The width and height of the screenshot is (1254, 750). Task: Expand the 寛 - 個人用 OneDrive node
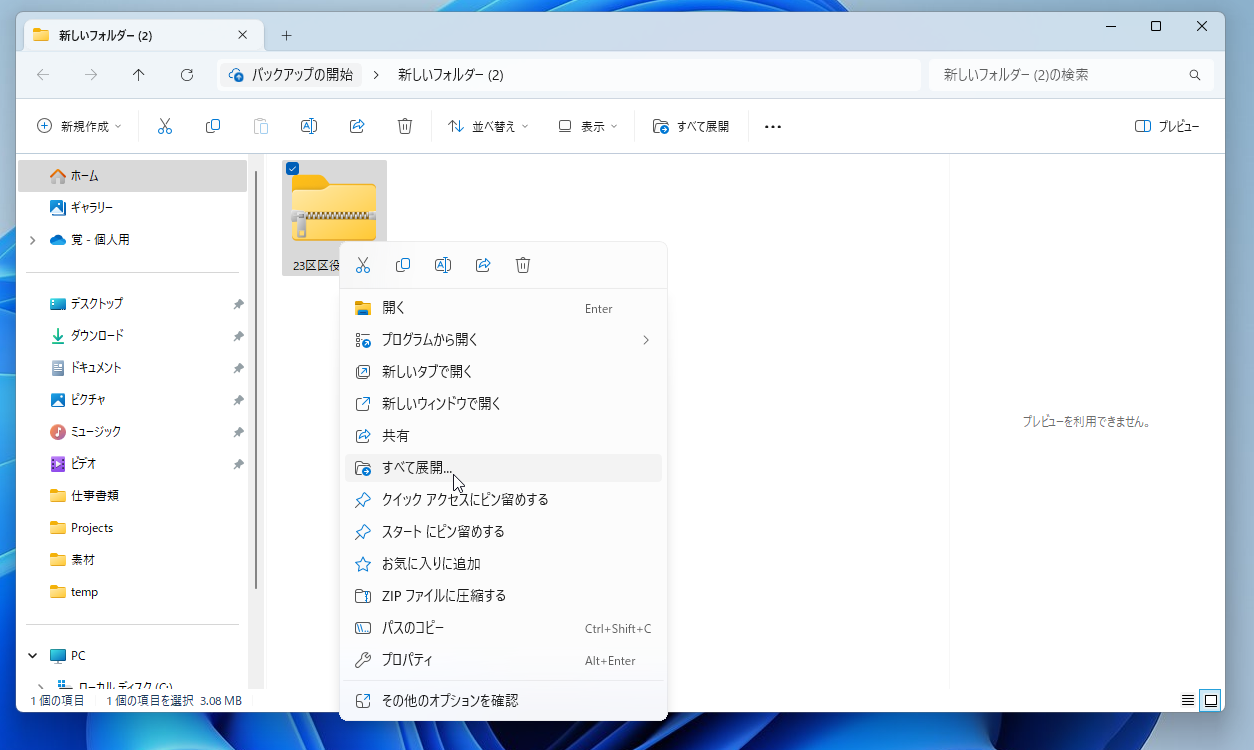(x=33, y=240)
